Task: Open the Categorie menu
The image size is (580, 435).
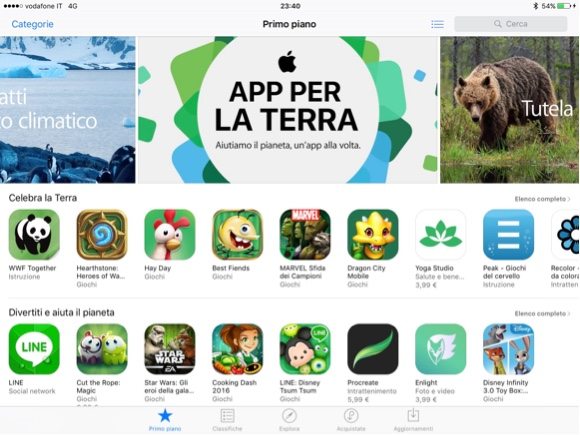Action: pyautogui.click(x=33, y=24)
